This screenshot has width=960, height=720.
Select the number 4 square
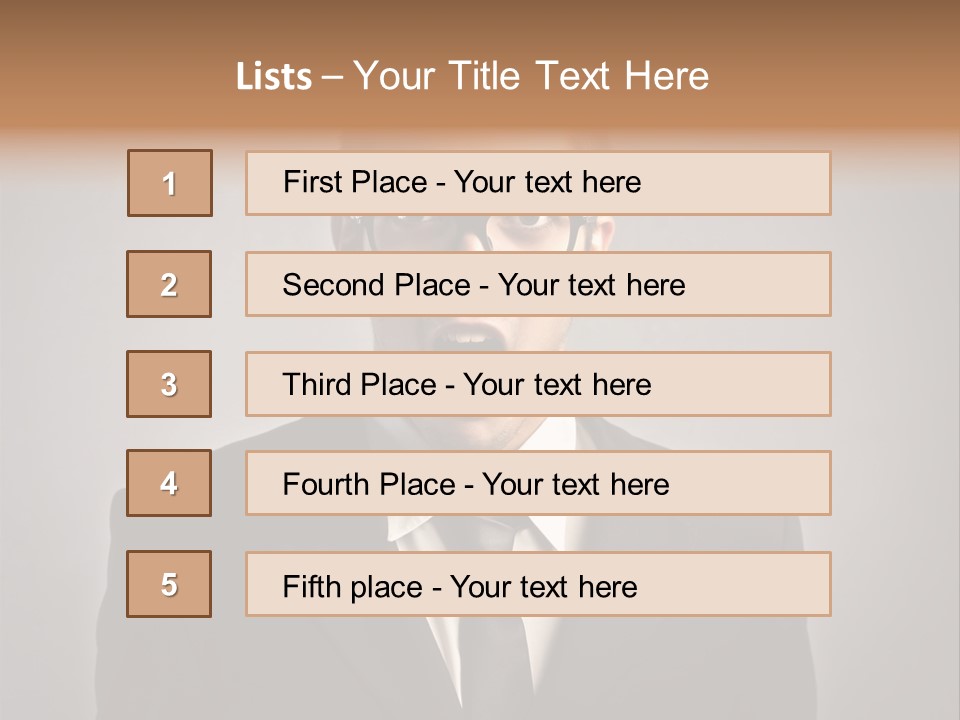[169, 483]
